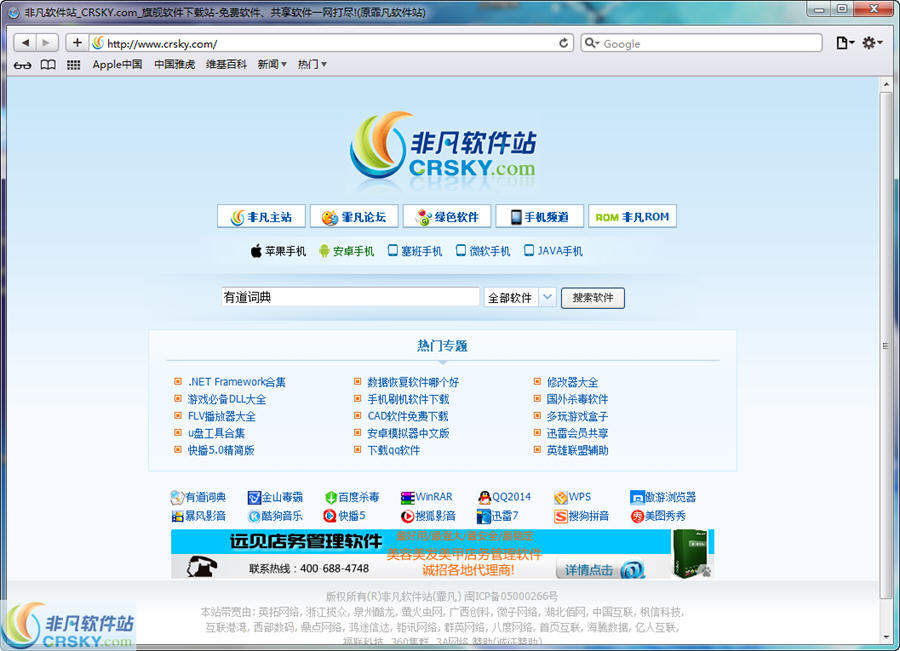900x651 pixels.
Task: Open Top Sites grid icon
Action: pyautogui.click(x=73, y=65)
